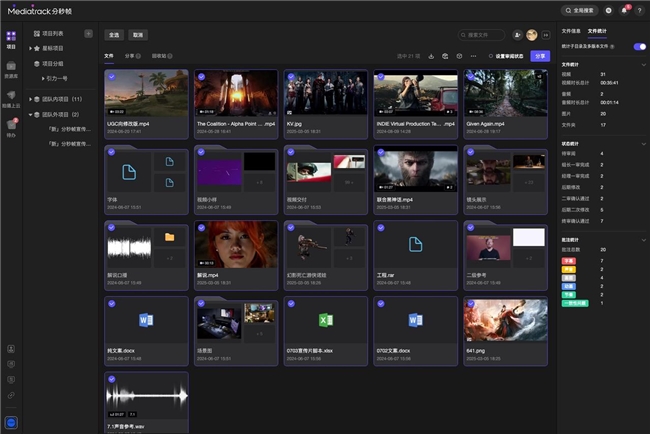650x434 pixels.
Task: Collapse the 团队外项目 tree node
Action: (32, 114)
